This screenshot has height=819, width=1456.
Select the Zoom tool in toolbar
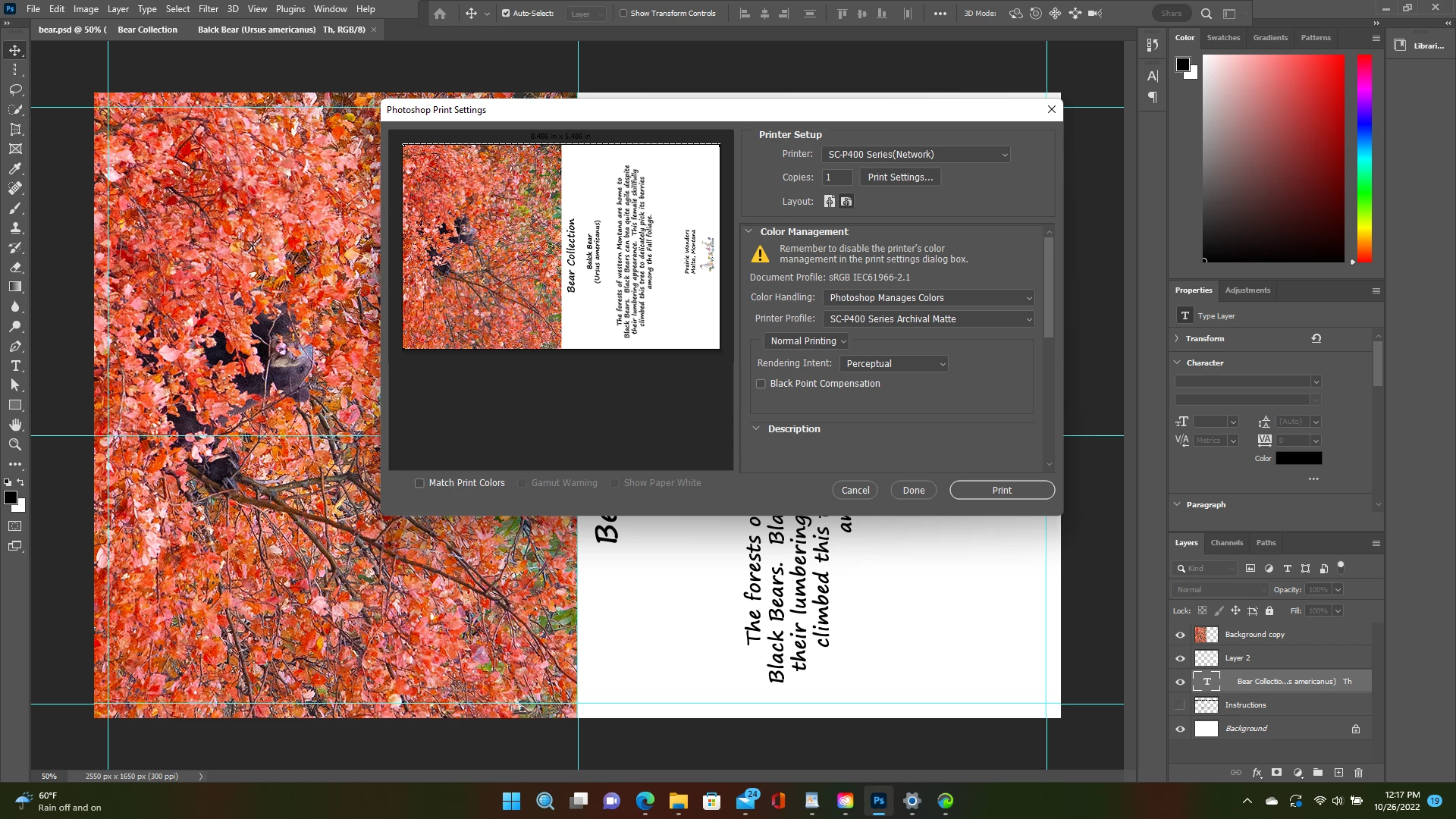point(15,444)
